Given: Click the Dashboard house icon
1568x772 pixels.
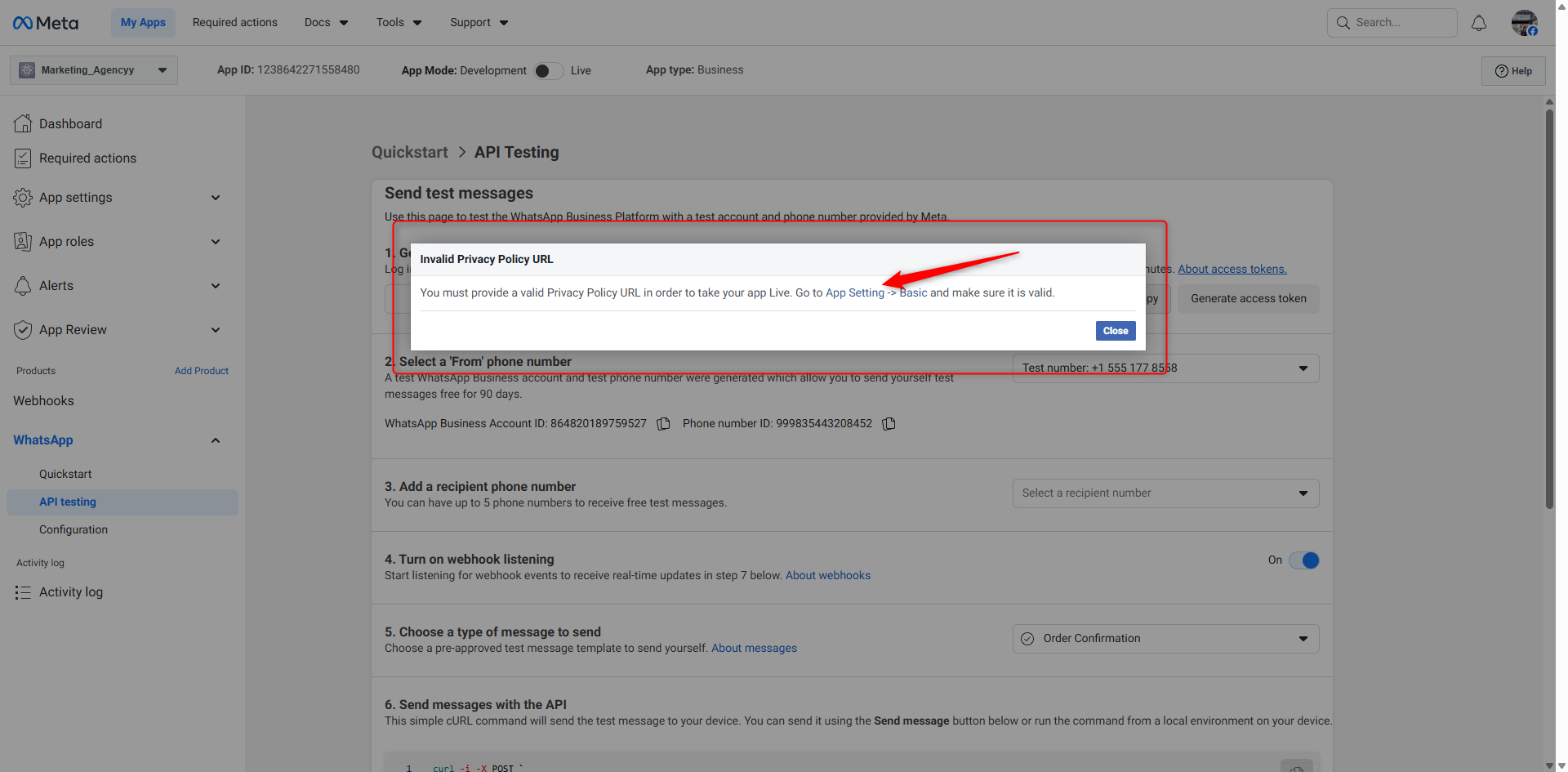Looking at the screenshot, I should pos(23,123).
